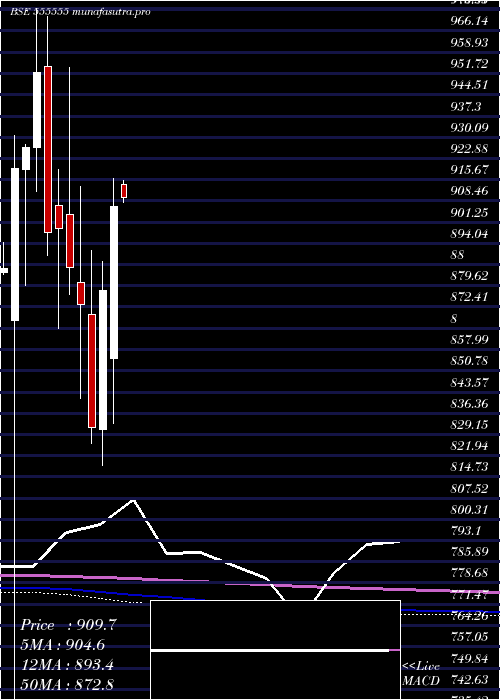
Task: Select the 930.09 price axis label
Action: (x=469, y=128)
